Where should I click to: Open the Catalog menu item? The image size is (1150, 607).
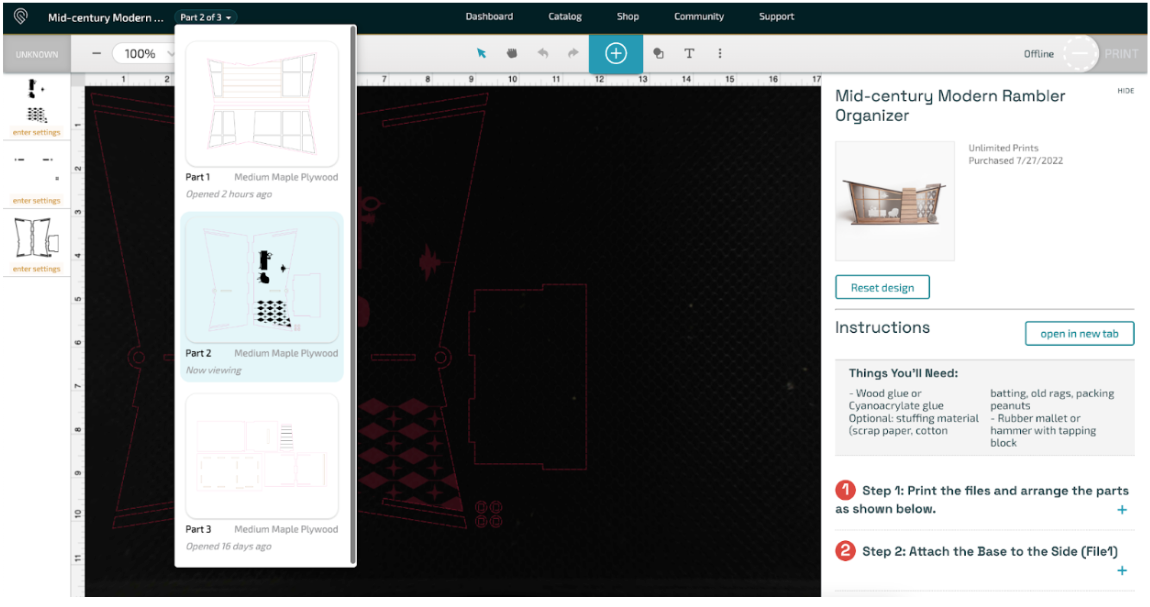click(x=565, y=17)
